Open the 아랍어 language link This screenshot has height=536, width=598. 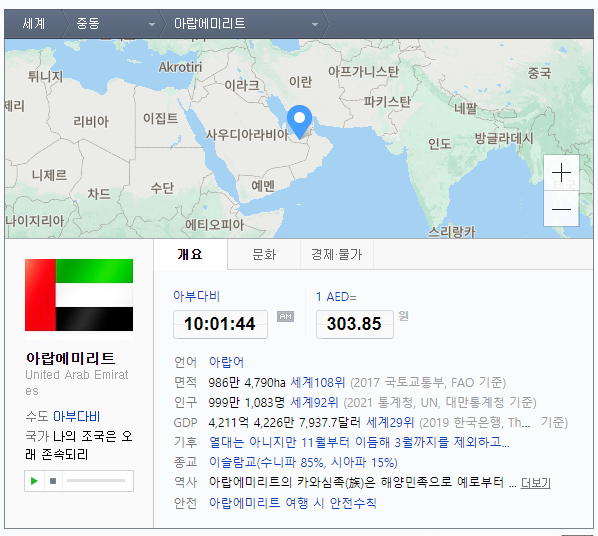click(x=226, y=362)
